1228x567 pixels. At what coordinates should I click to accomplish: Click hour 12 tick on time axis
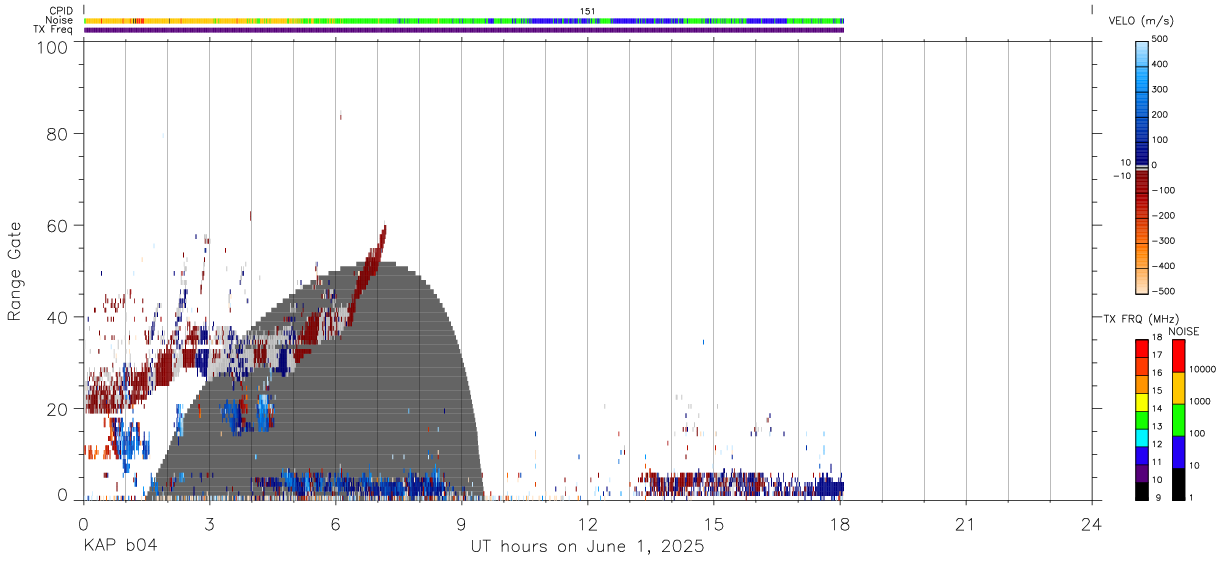(x=587, y=523)
